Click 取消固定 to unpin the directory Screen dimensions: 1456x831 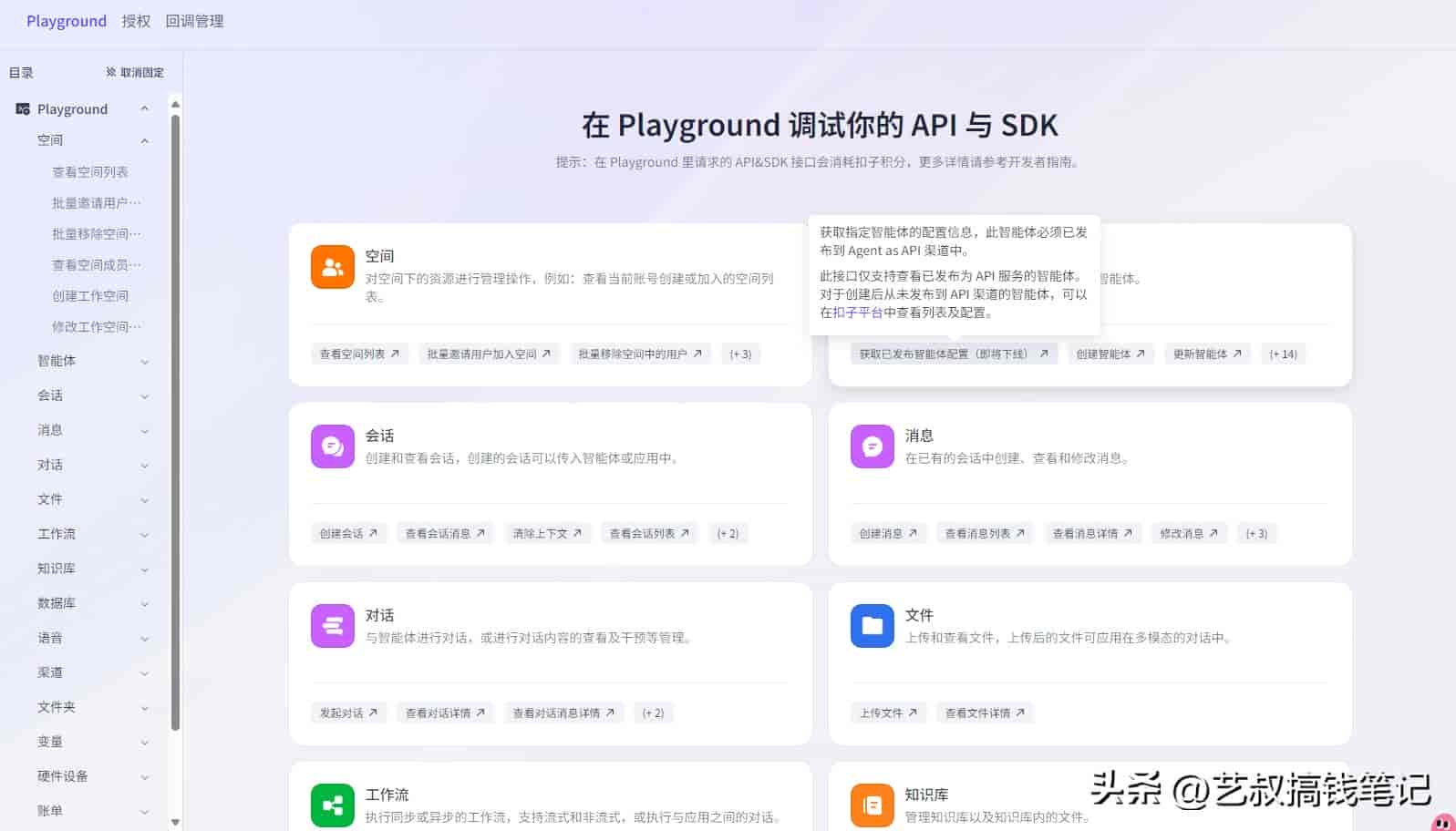point(135,72)
